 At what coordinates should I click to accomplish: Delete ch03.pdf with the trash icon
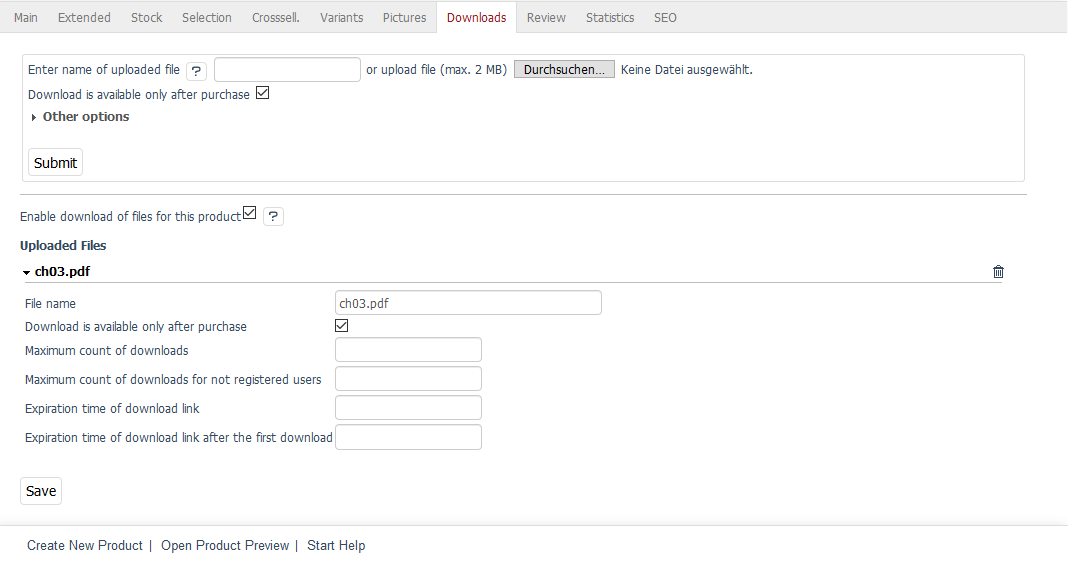pyautogui.click(x=998, y=272)
